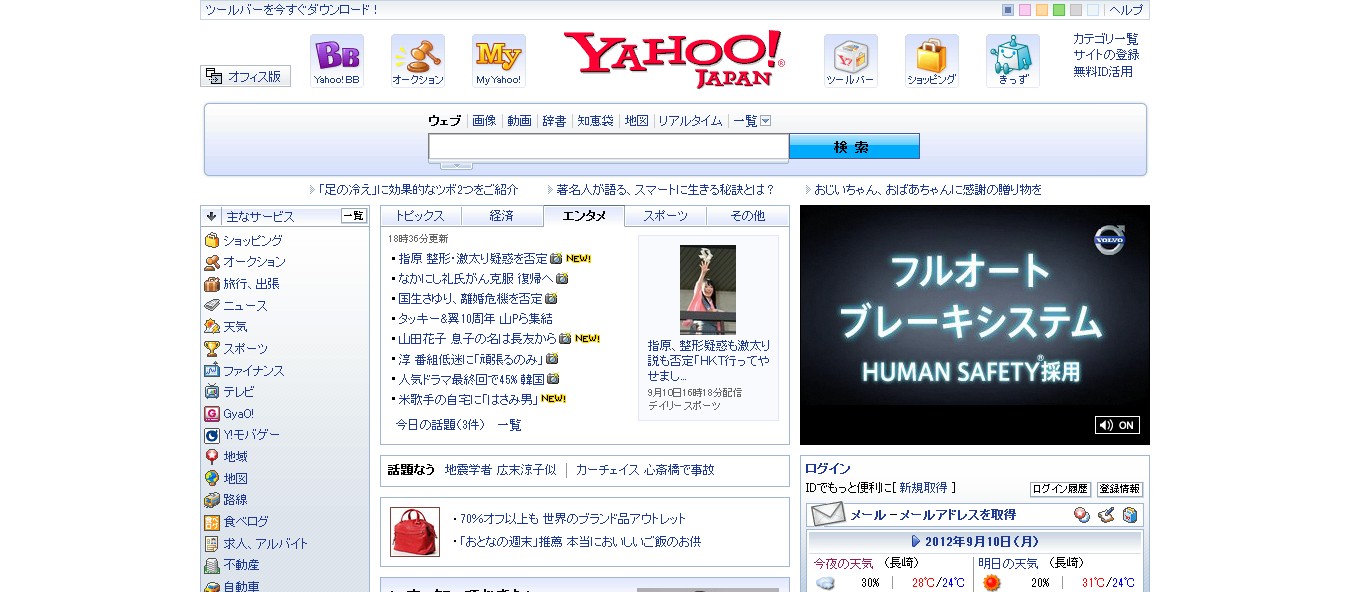Select the 画像 search type
Image resolution: width=1349 pixels, height=592 pixels.
(x=484, y=121)
